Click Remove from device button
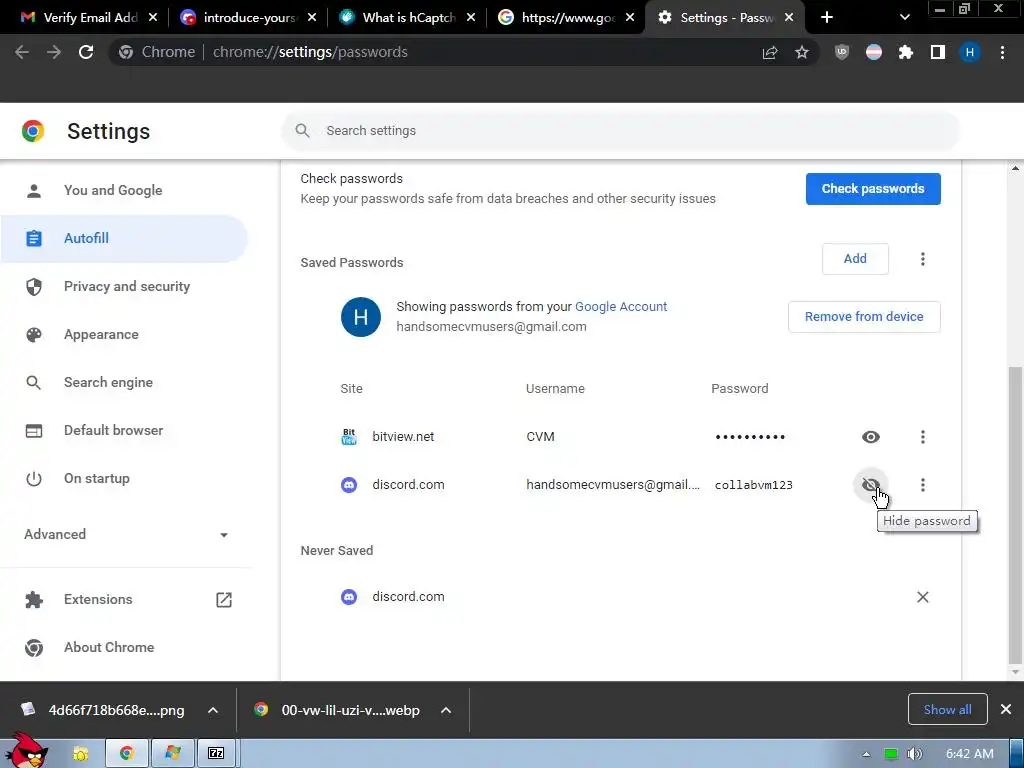The height and width of the screenshot is (768, 1024). [x=864, y=317]
